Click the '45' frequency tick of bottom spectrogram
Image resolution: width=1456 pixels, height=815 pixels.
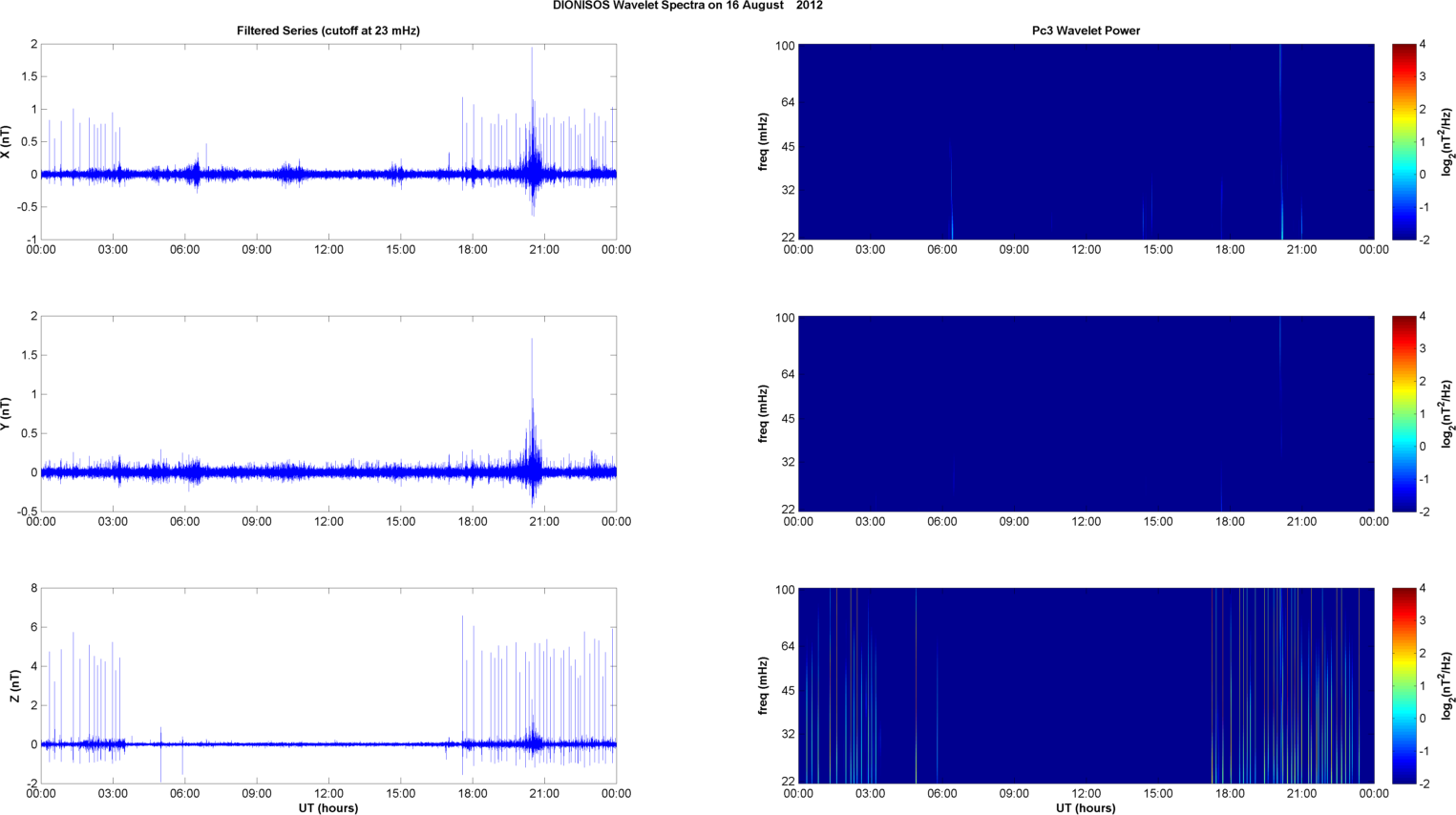pos(788,691)
